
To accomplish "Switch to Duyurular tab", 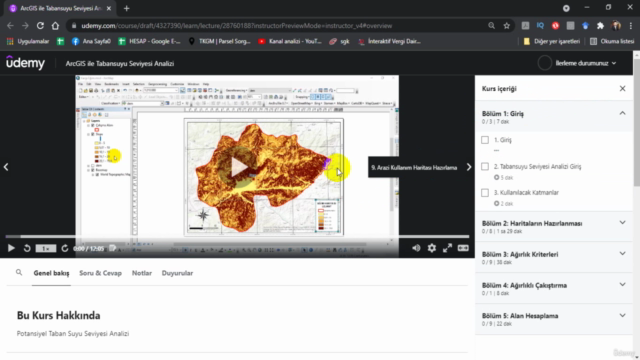I will 177,273.
